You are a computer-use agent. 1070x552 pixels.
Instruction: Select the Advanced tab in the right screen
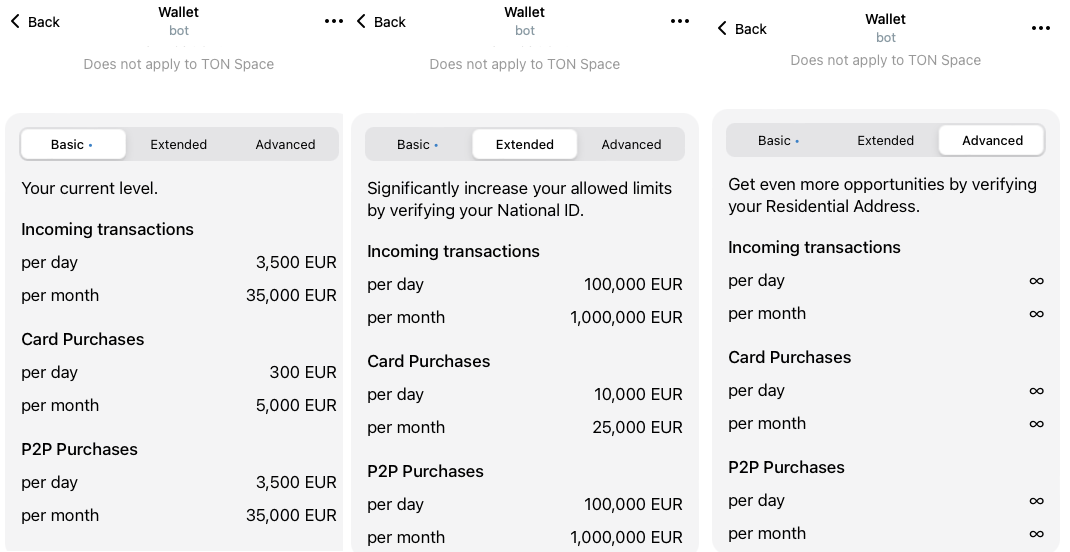[x=992, y=140]
